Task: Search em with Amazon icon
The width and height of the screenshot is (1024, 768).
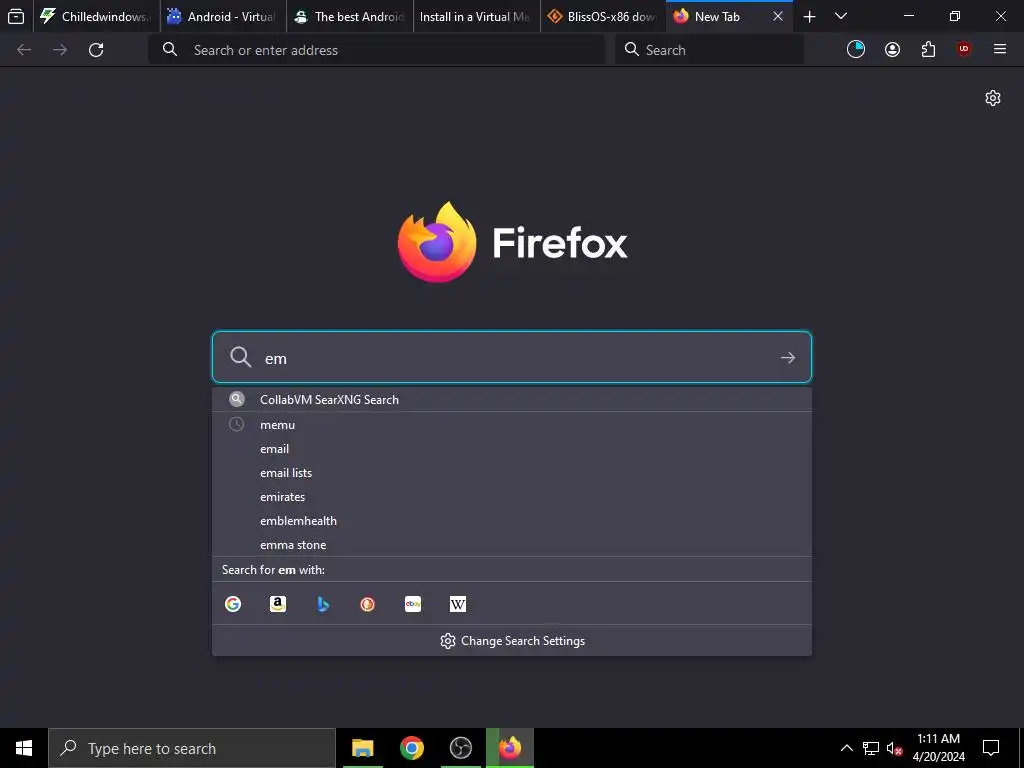Action: click(x=278, y=604)
